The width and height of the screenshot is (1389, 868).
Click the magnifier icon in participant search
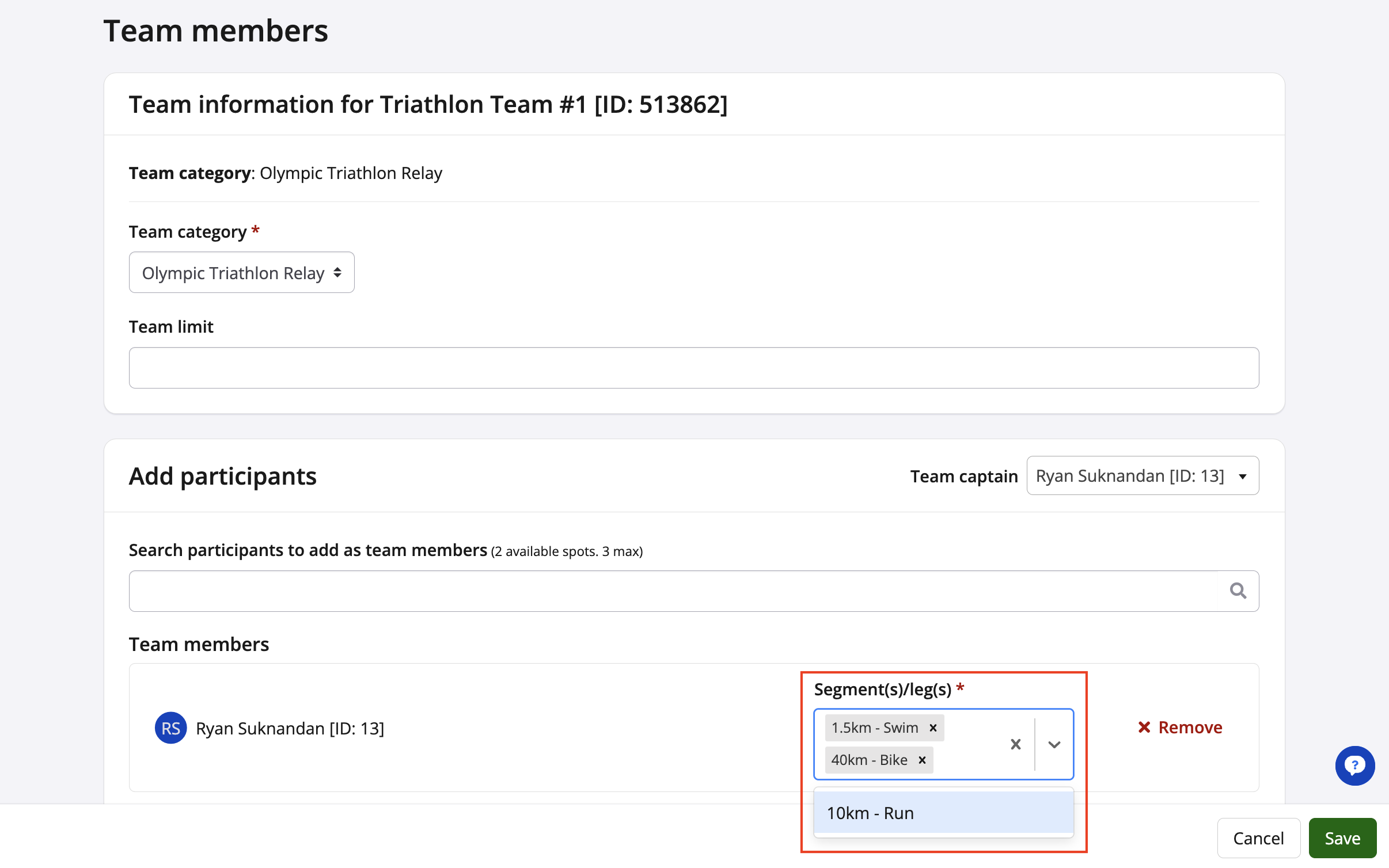[1238, 591]
